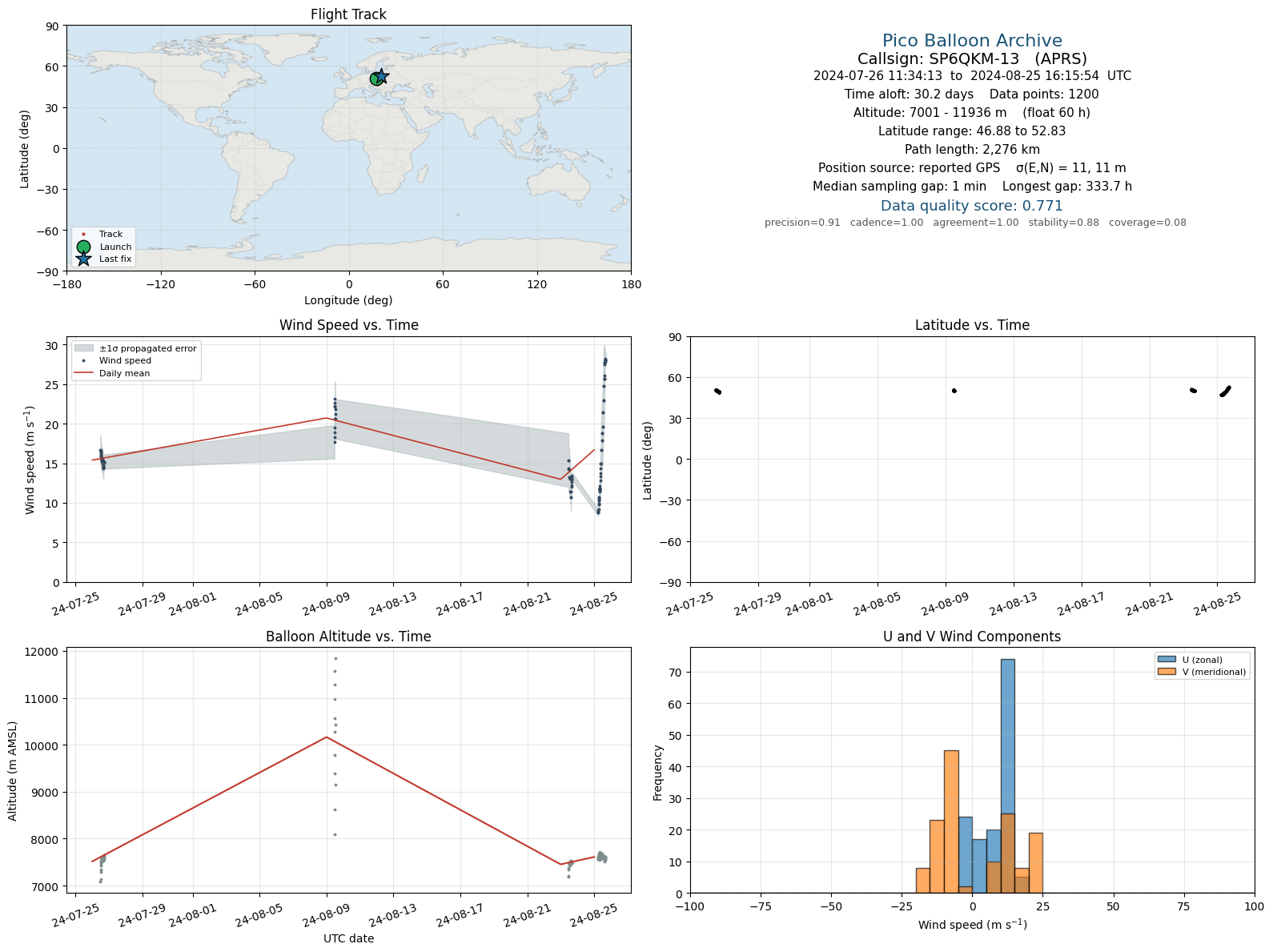Click the red line's peak in the Balloon Altitude chart
Viewport: 1273px width, 952px height.
(x=327, y=737)
